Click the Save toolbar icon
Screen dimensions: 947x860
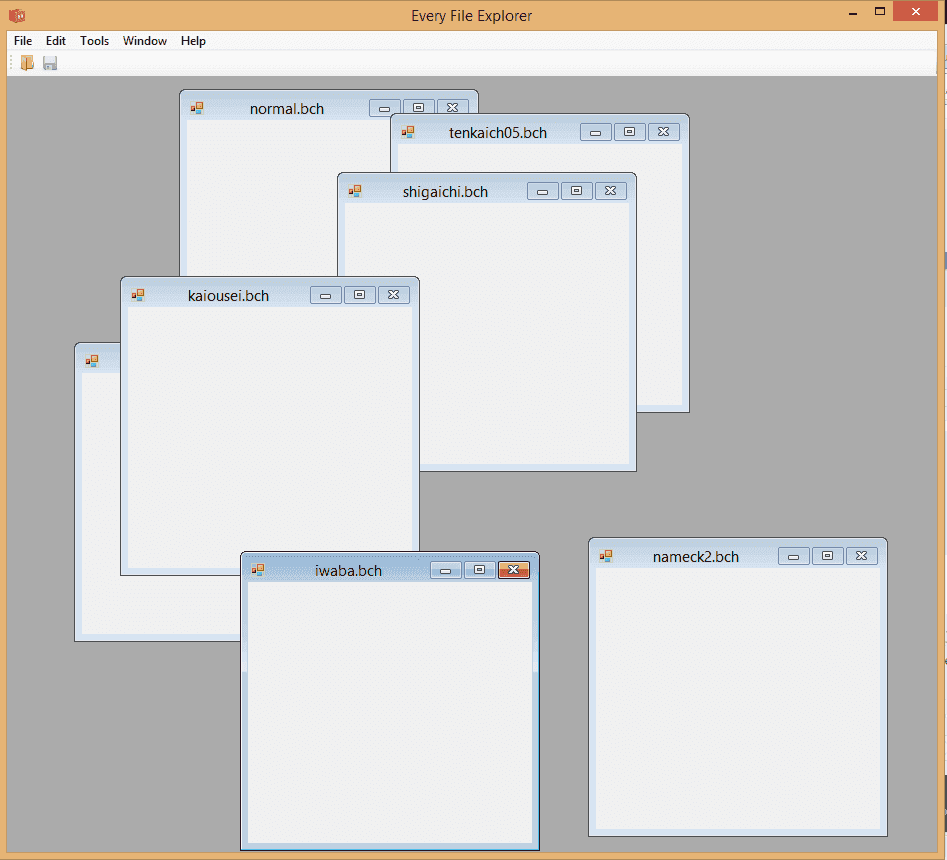click(50, 63)
